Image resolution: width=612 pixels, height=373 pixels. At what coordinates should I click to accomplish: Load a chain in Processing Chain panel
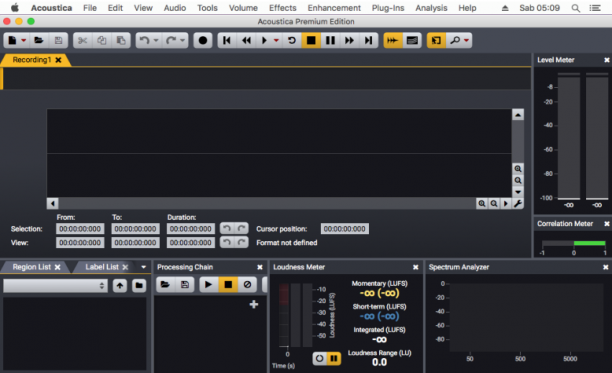tap(165, 284)
